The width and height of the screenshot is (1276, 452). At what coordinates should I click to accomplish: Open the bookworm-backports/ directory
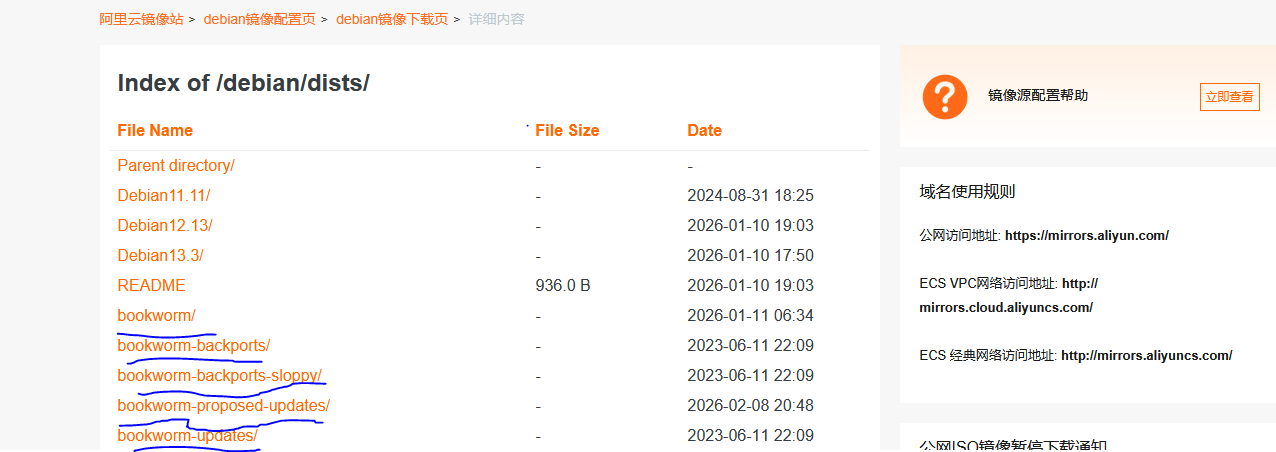tap(194, 345)
